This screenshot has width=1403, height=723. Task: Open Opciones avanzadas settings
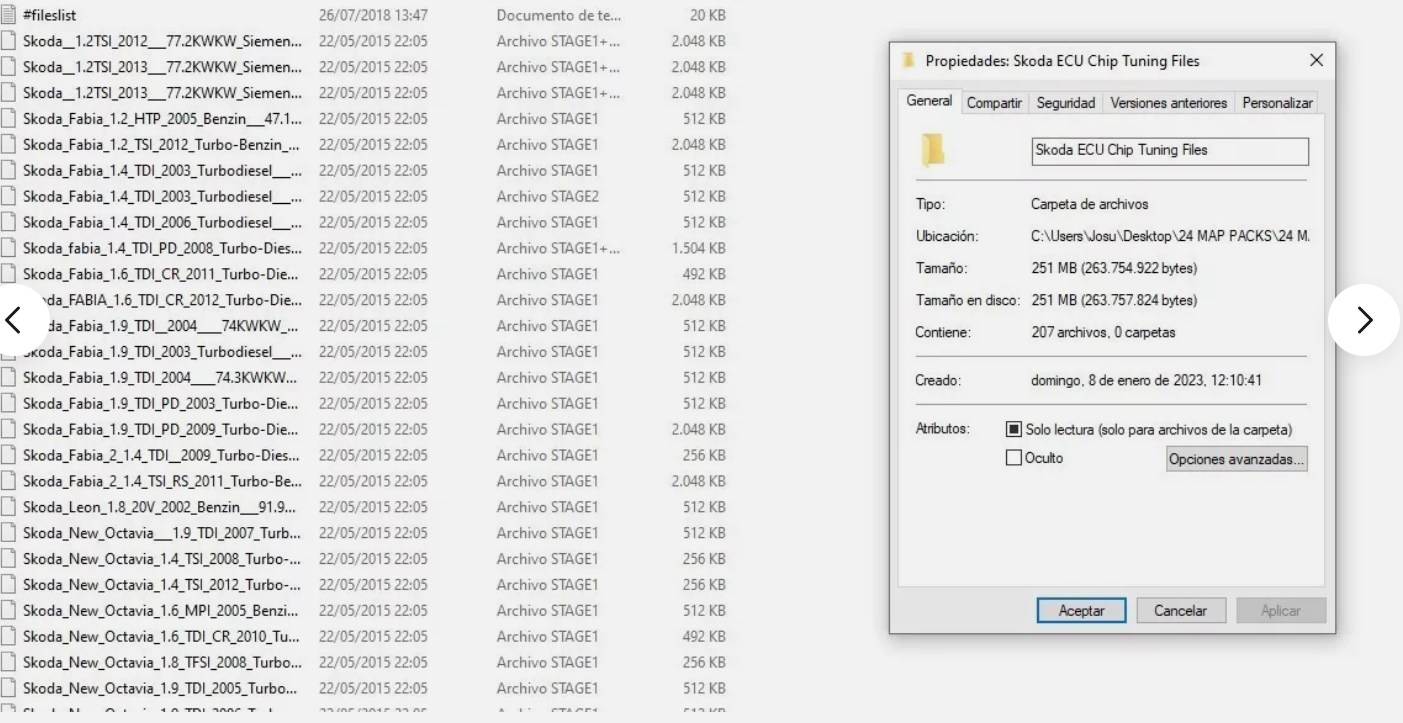pos(1236,459)
